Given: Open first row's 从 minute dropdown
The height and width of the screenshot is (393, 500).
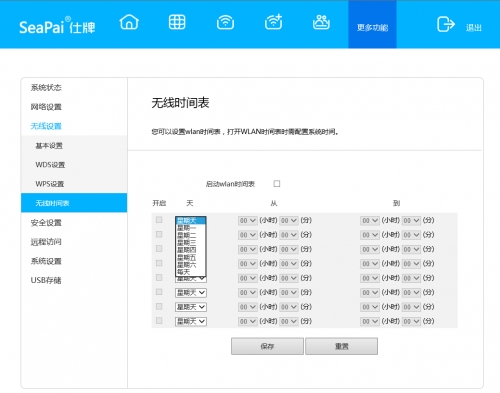Looking at the screenshot, I should (289, 220).
